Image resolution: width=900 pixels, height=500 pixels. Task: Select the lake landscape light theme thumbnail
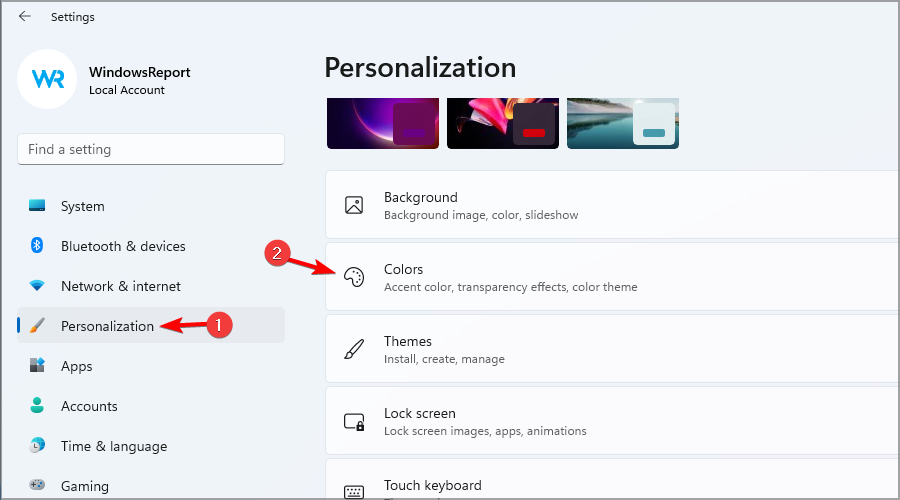(623, 123)
